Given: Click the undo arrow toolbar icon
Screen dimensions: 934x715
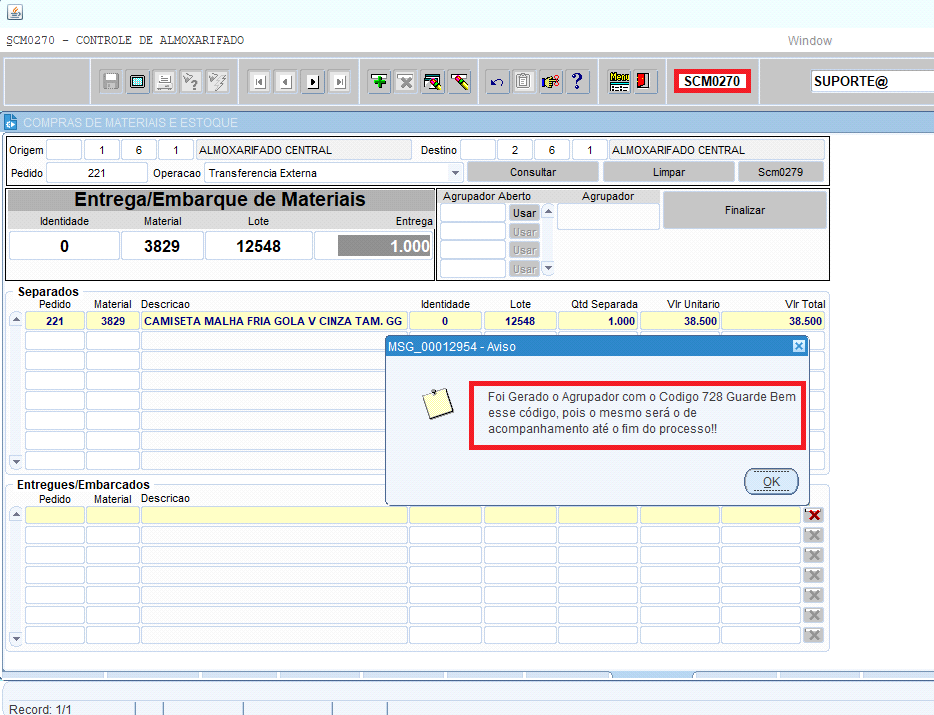Looking at the screenshot, I should pyautogui.click(x=496, y=82).
